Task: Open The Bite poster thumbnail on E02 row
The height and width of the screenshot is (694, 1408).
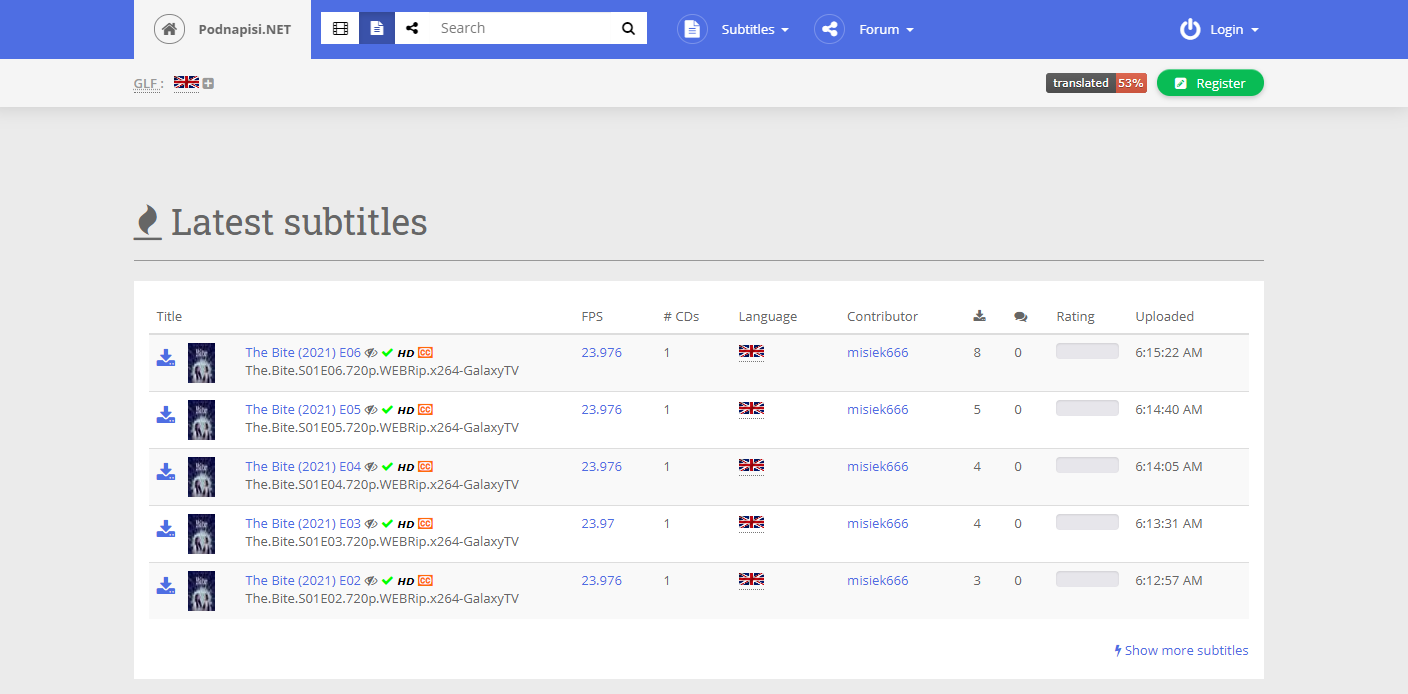Action: click(201, 590)
